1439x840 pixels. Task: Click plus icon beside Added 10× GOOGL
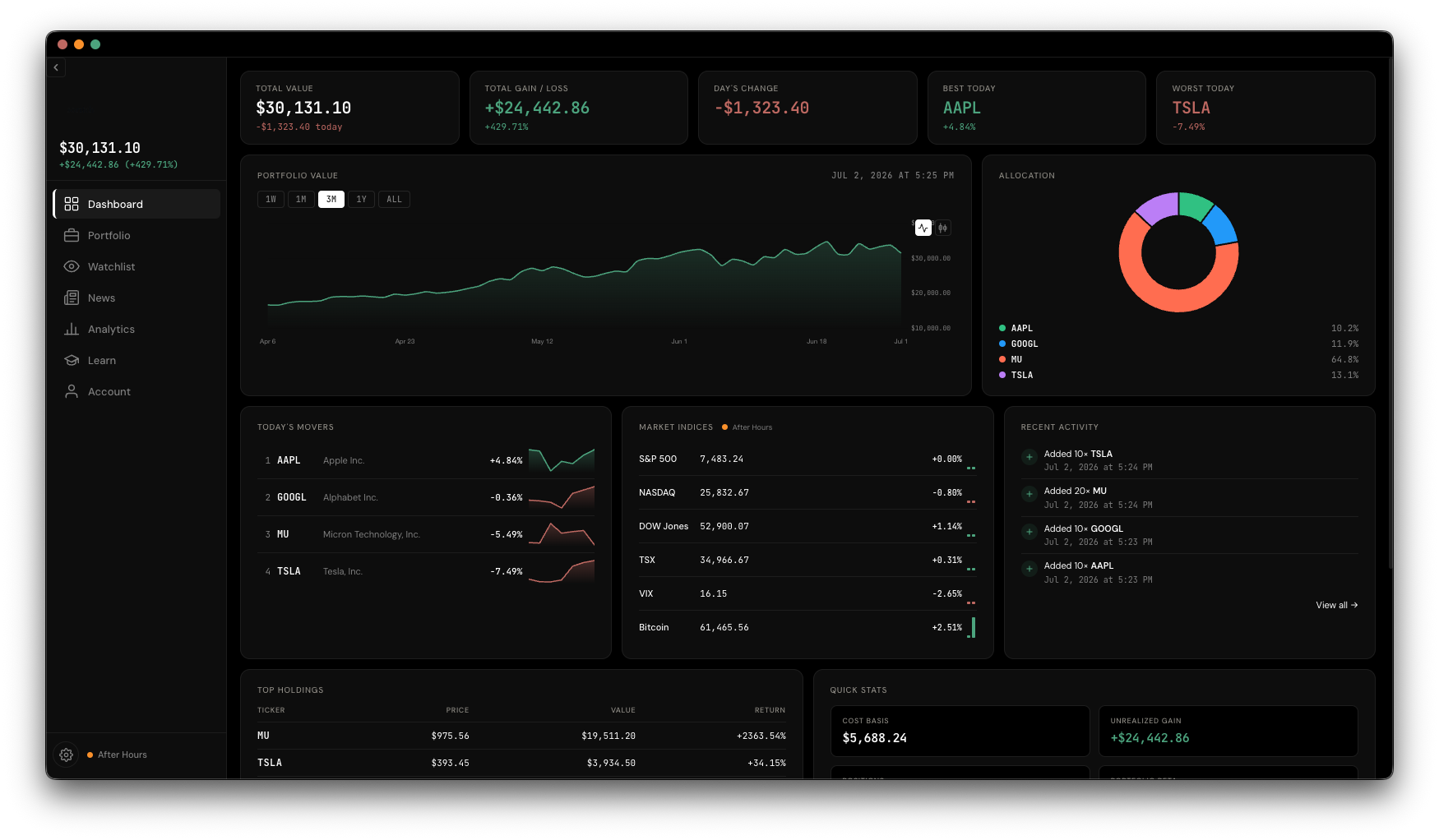pos(1029,532)
